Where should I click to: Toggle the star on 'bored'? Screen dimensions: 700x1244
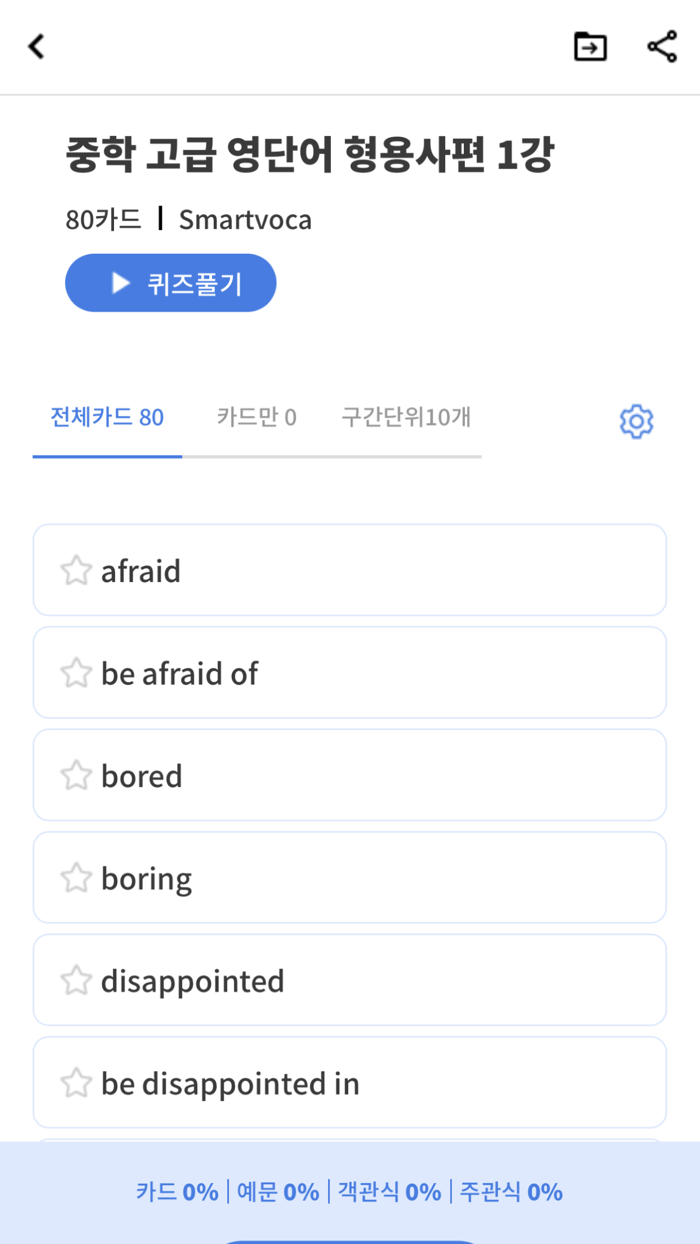[75, 774]
